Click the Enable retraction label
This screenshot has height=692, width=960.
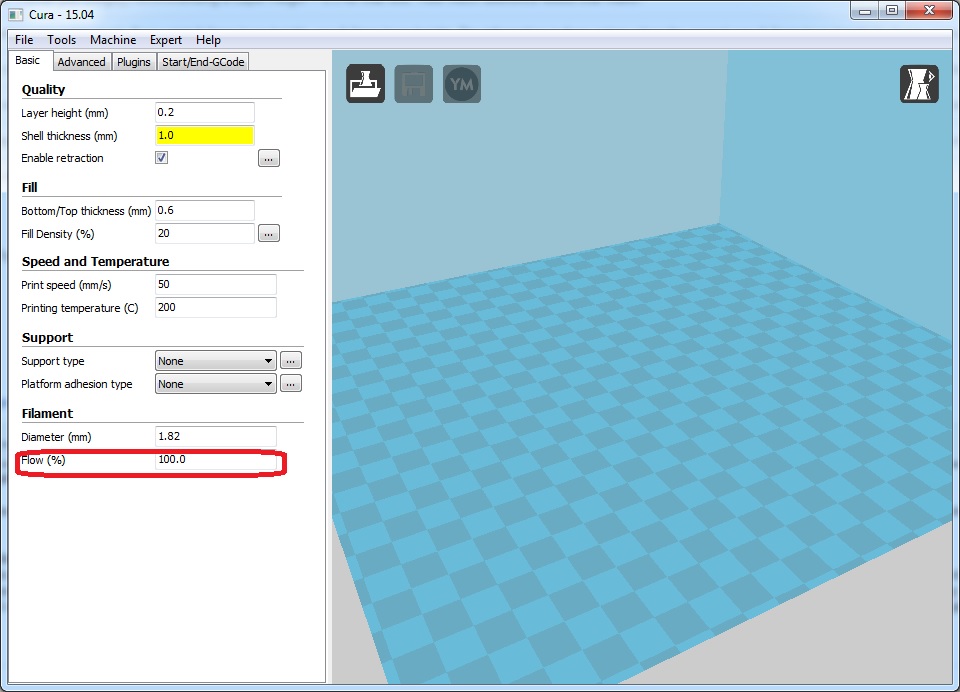[62, 158]
